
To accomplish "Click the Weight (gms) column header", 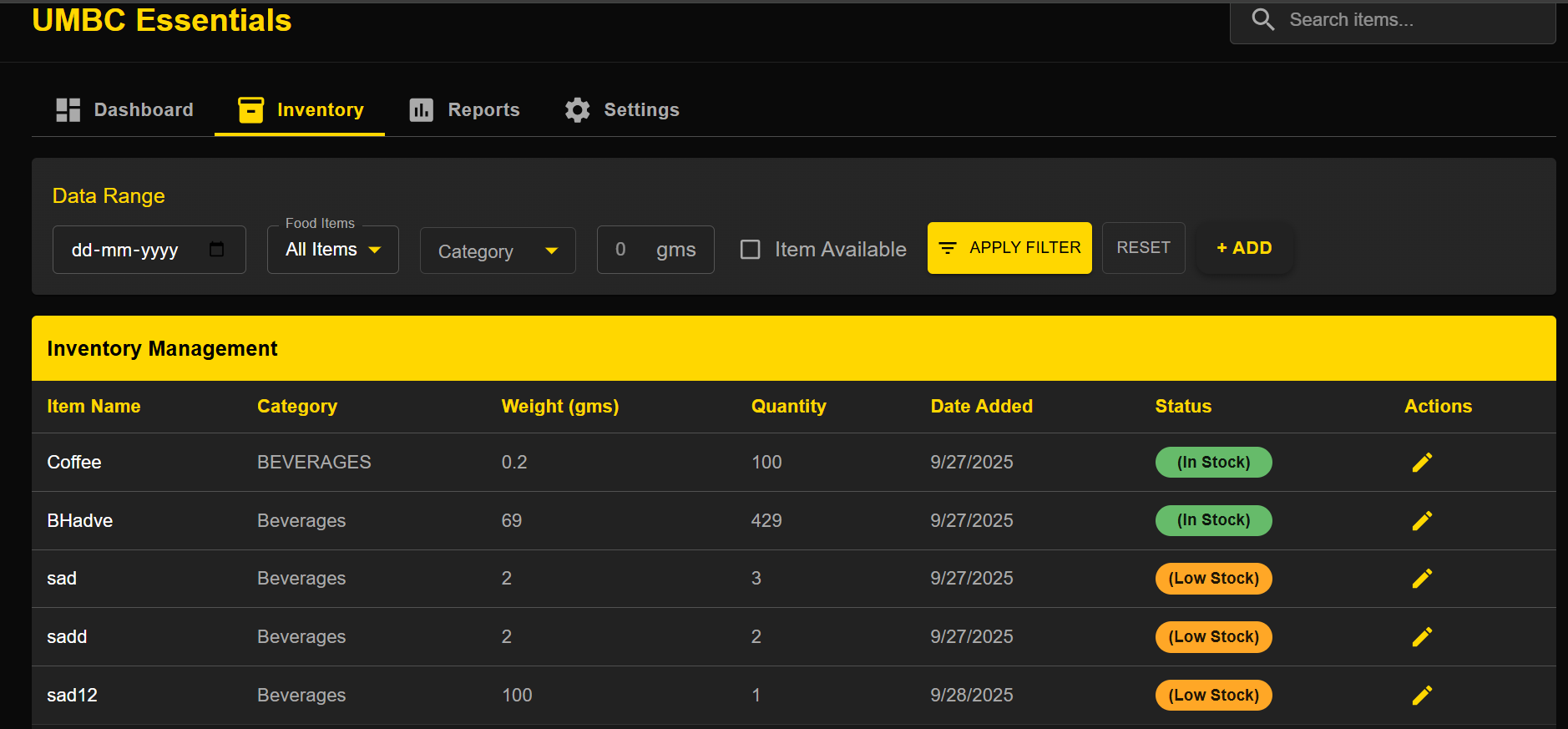I will point(560,407).
